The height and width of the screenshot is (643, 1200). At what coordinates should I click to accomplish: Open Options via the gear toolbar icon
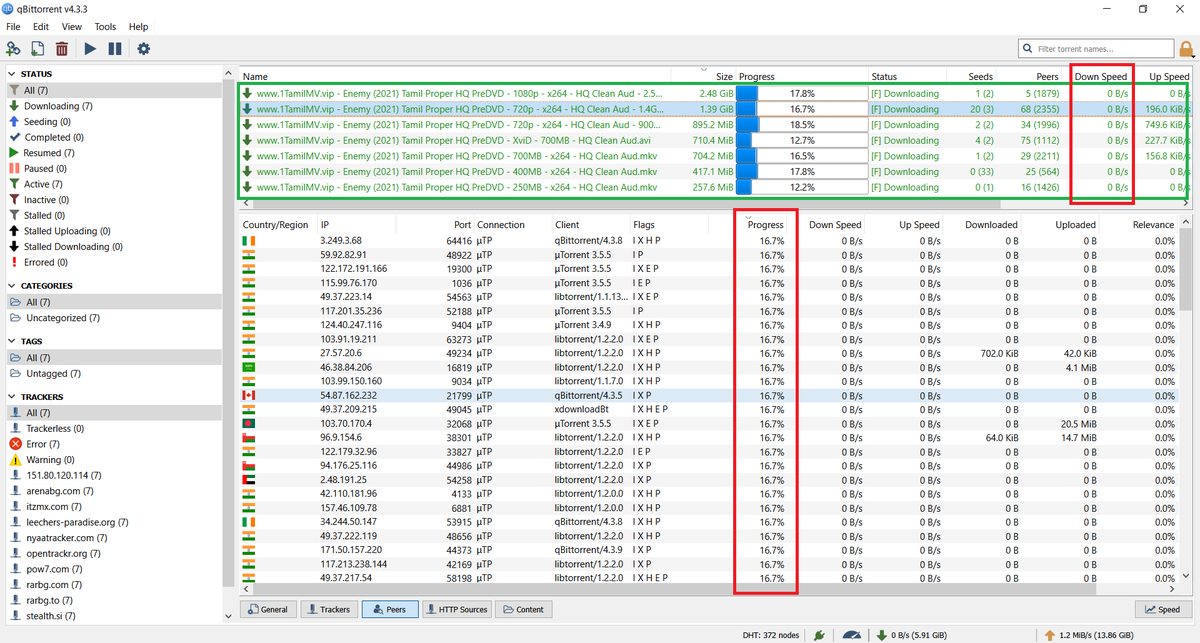(143, 48)
